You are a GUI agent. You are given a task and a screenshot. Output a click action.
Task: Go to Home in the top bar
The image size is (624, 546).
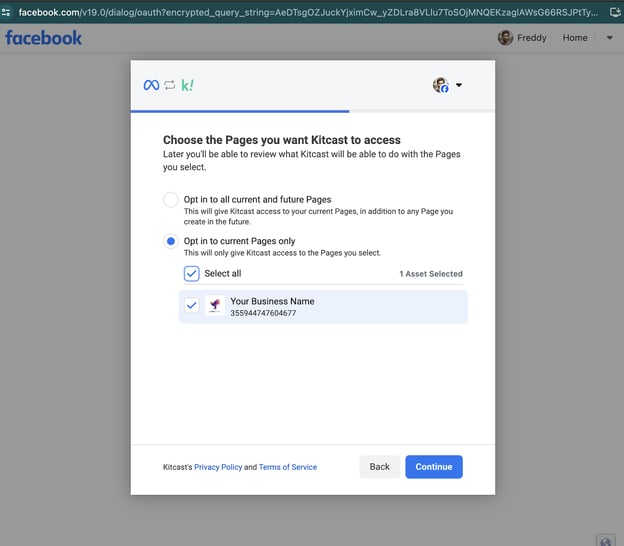[x=575, y=38]
